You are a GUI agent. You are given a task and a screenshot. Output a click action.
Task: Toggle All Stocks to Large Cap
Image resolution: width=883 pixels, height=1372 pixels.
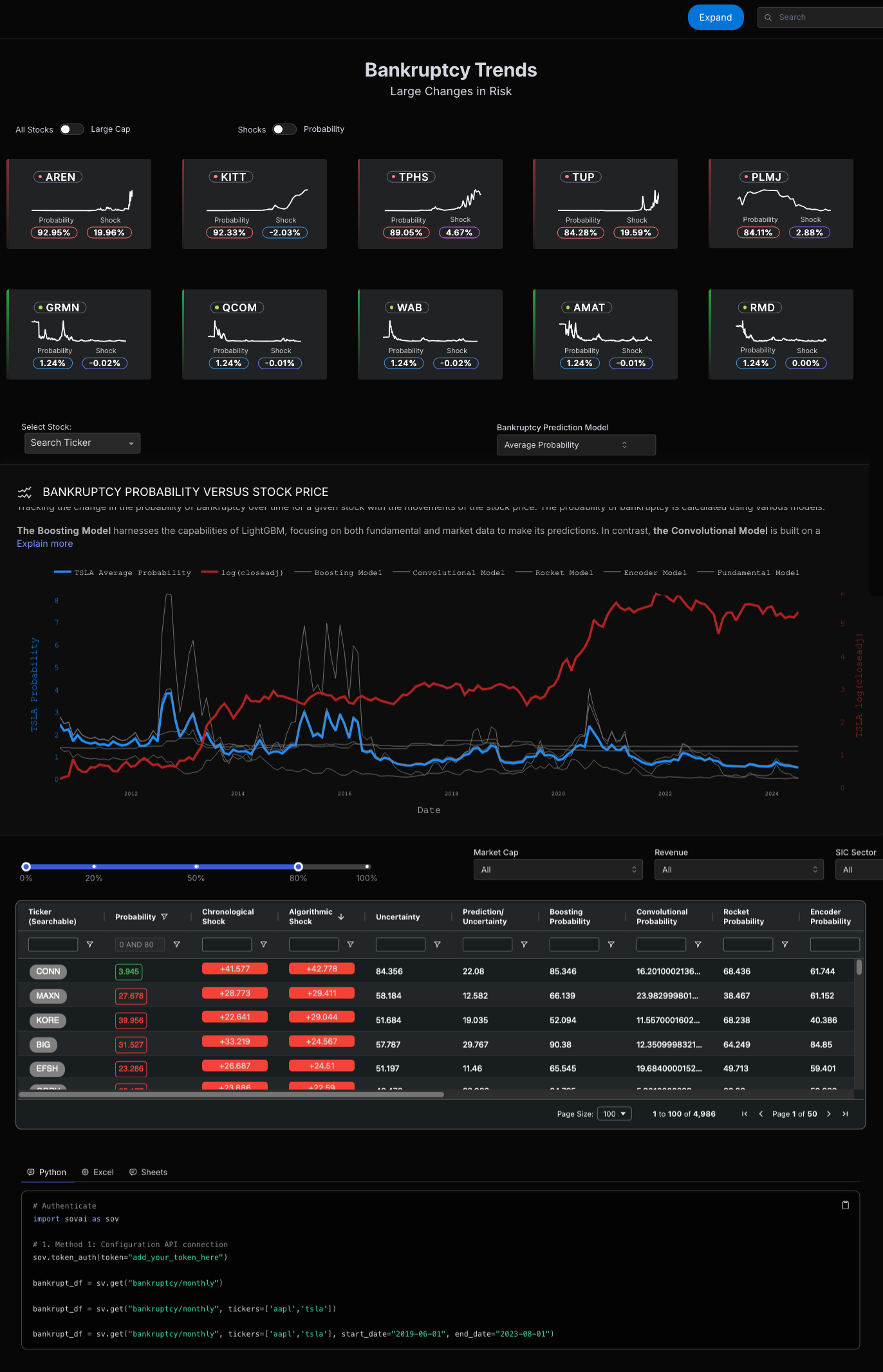(71, 129)
